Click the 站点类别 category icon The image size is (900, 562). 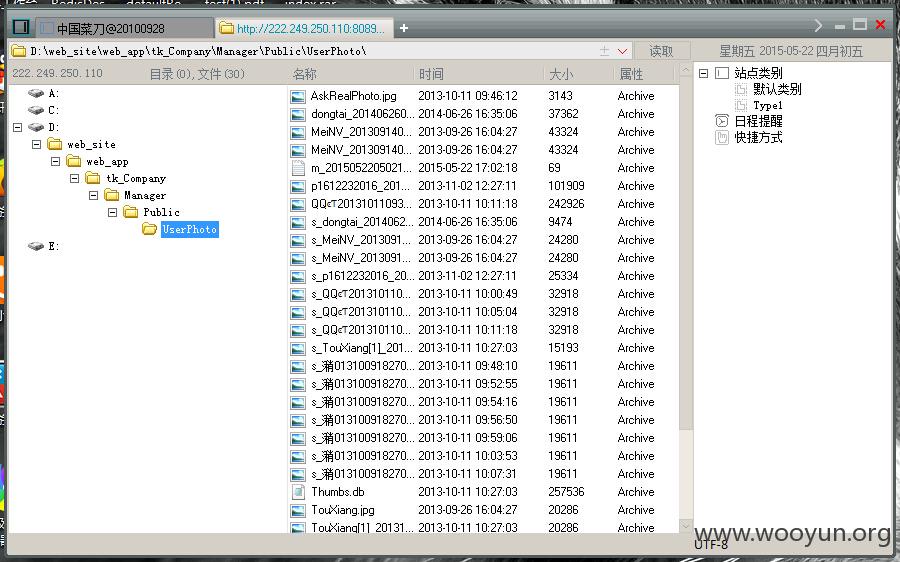tap(722, 73)
